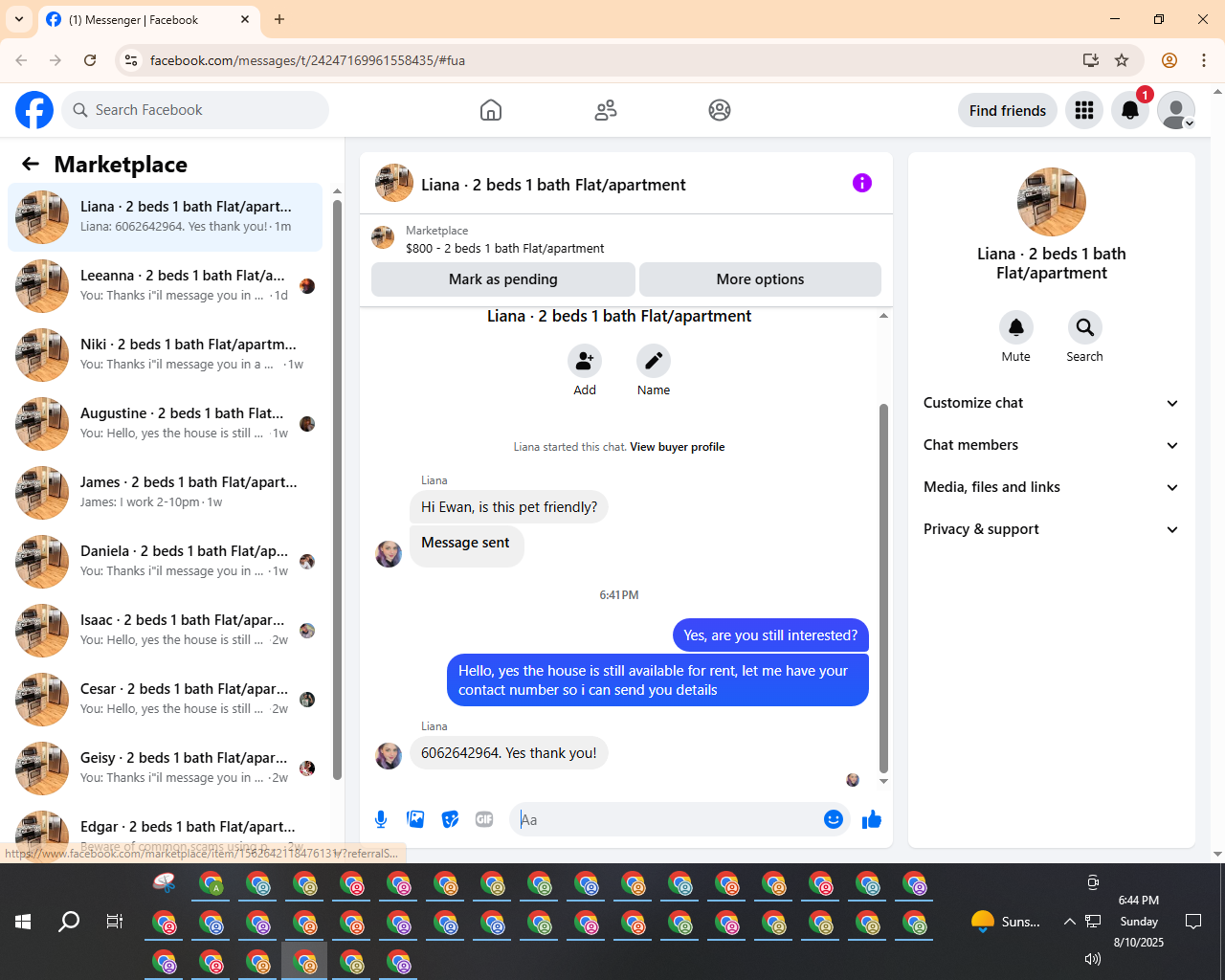1225x980 pixels.
Task: Go back using the Marketplace arrow
Action: (31, 164)
